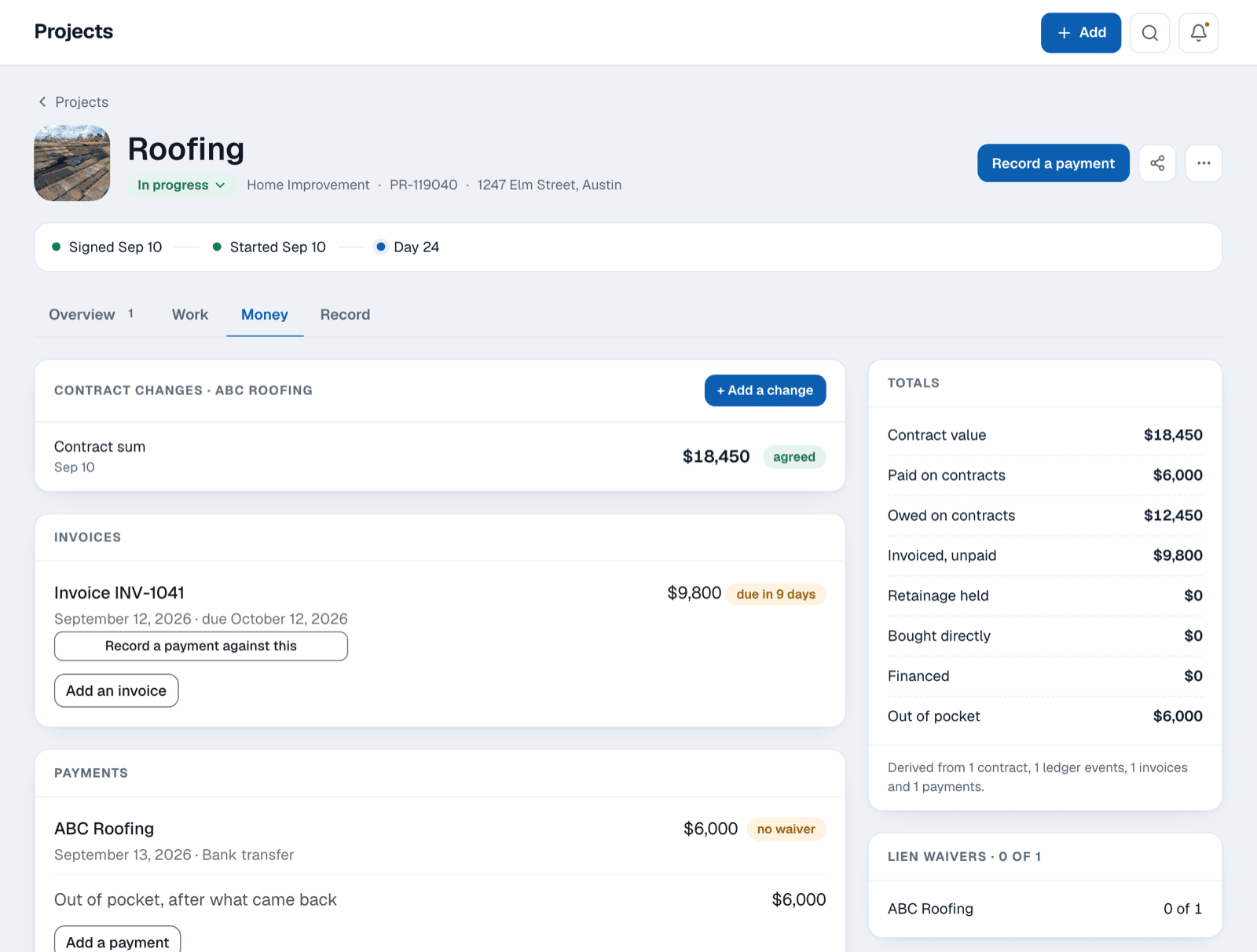Screen dimensions: 1257x952
Task: Click the Started Sep 10 milestone
Action: click(x=269, y=247)
